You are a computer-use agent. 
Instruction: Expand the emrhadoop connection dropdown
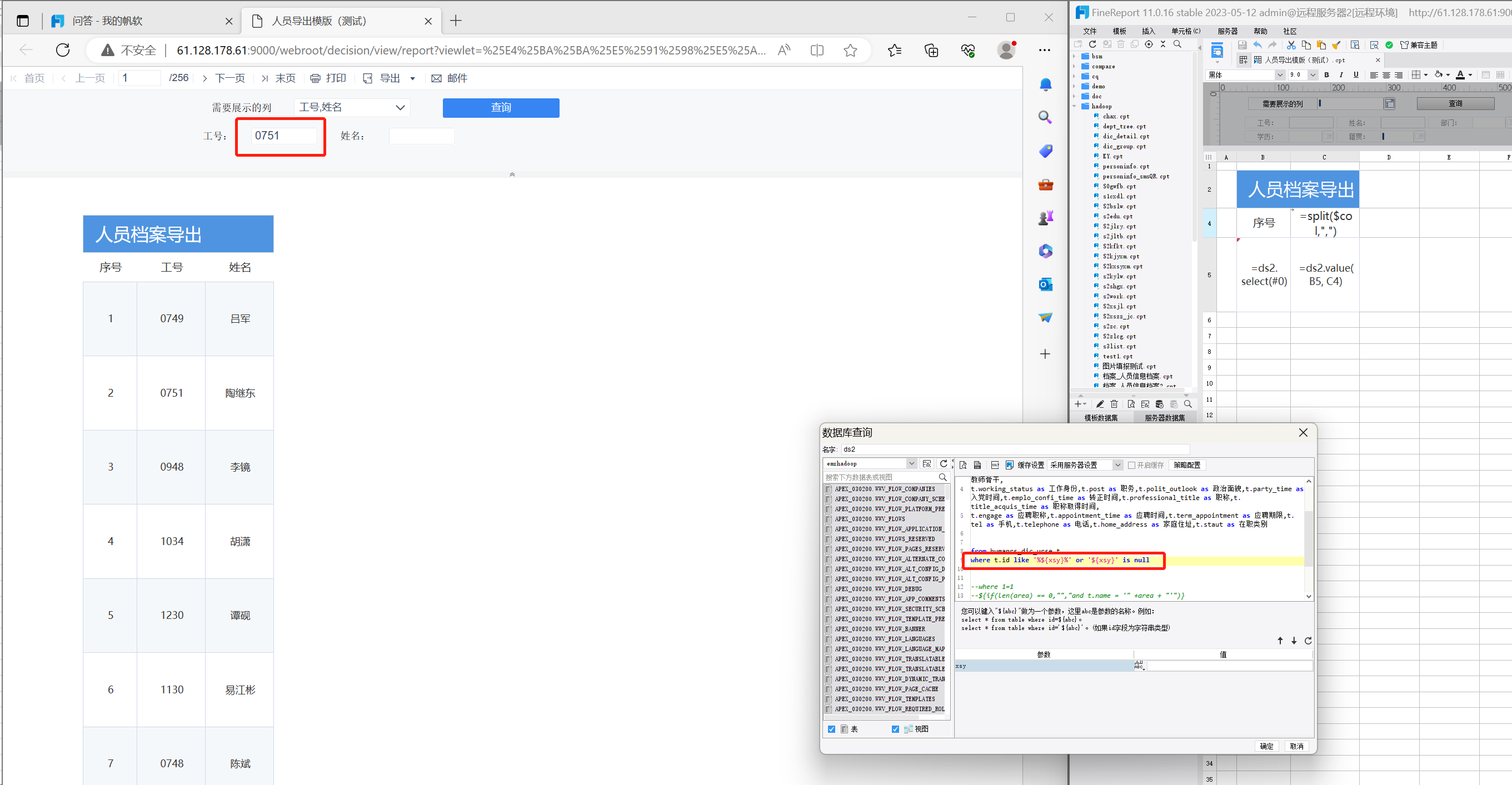point(911,464)
